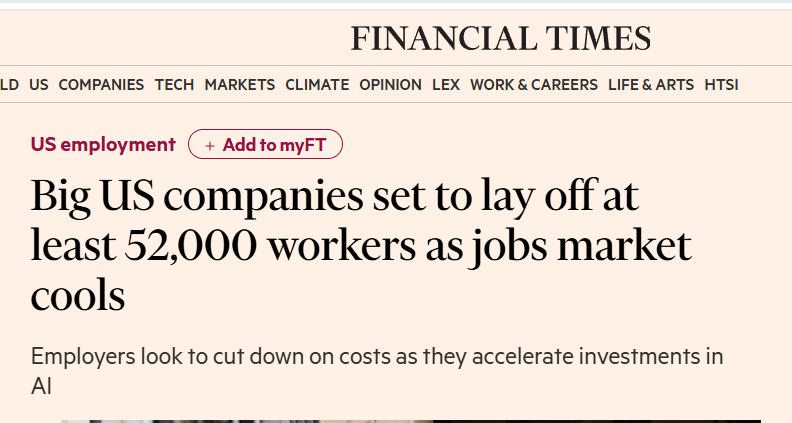
Task: Select HTSI in the navigation bar
Action: pyautogui.click(x=721, y=85)
